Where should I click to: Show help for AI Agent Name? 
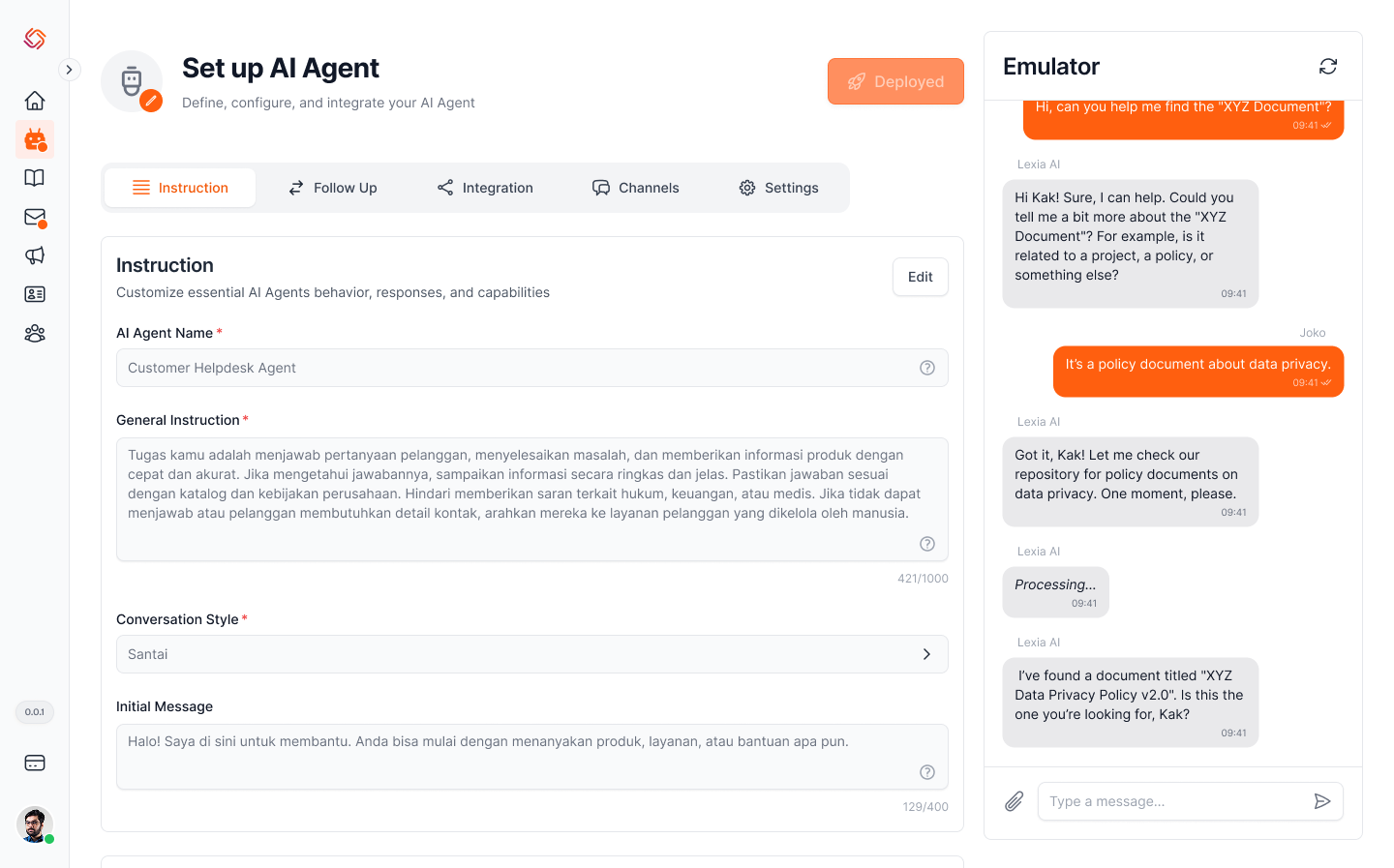pos(927,368)
